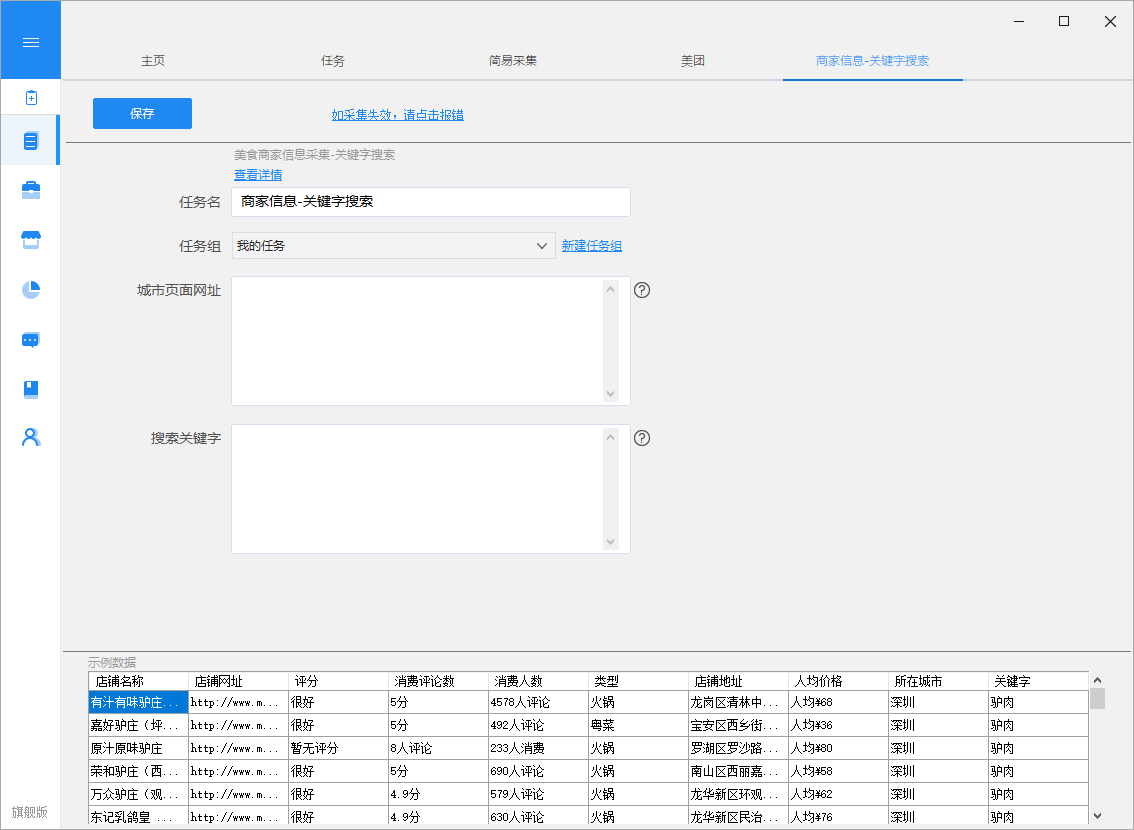This screenshot has height=830, width=1134.
Task: Click down arrow of 城市页面网址 scrollbar
Action: tap(610, 394)
